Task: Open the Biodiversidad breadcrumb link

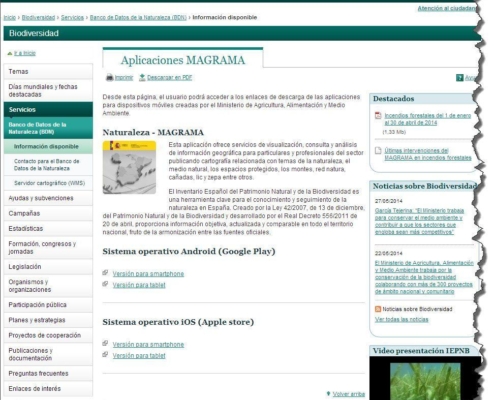Action: tap(38, 17)
